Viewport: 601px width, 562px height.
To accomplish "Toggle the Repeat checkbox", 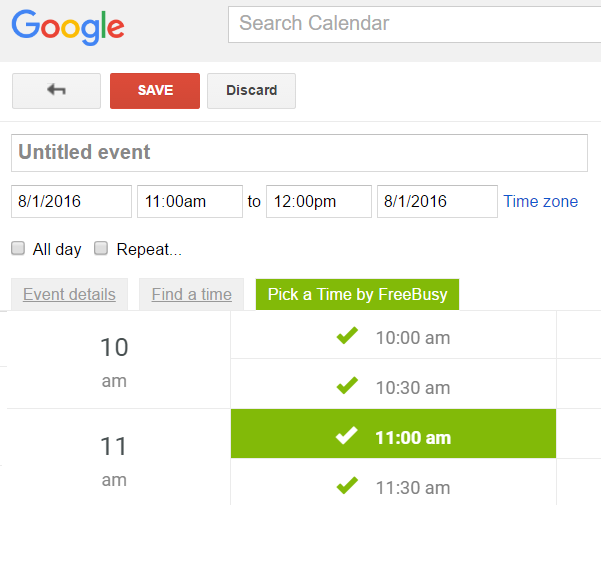I will [101, 248].
